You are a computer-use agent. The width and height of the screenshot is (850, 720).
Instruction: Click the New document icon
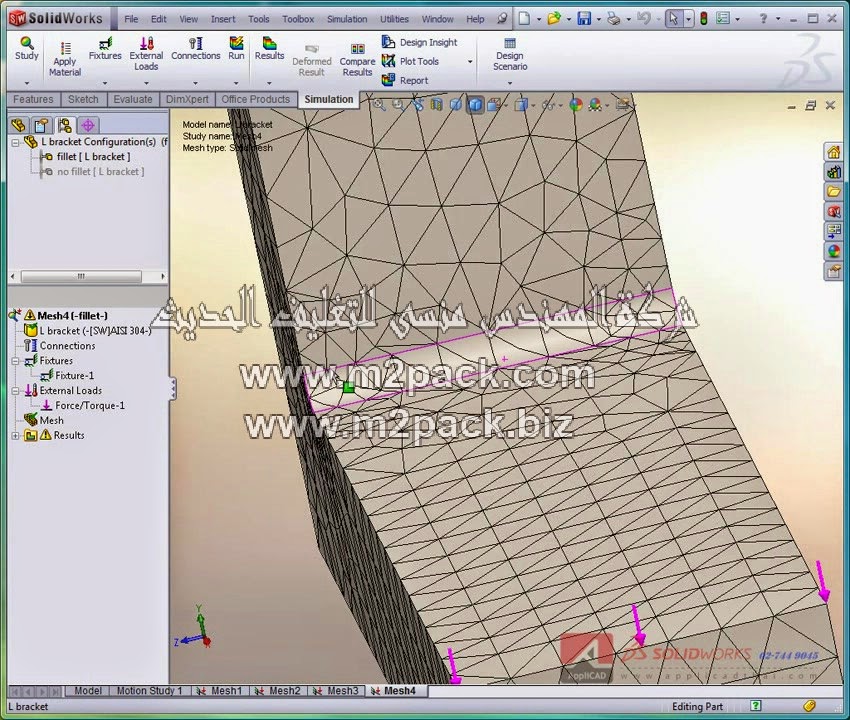tap(524, 19)
